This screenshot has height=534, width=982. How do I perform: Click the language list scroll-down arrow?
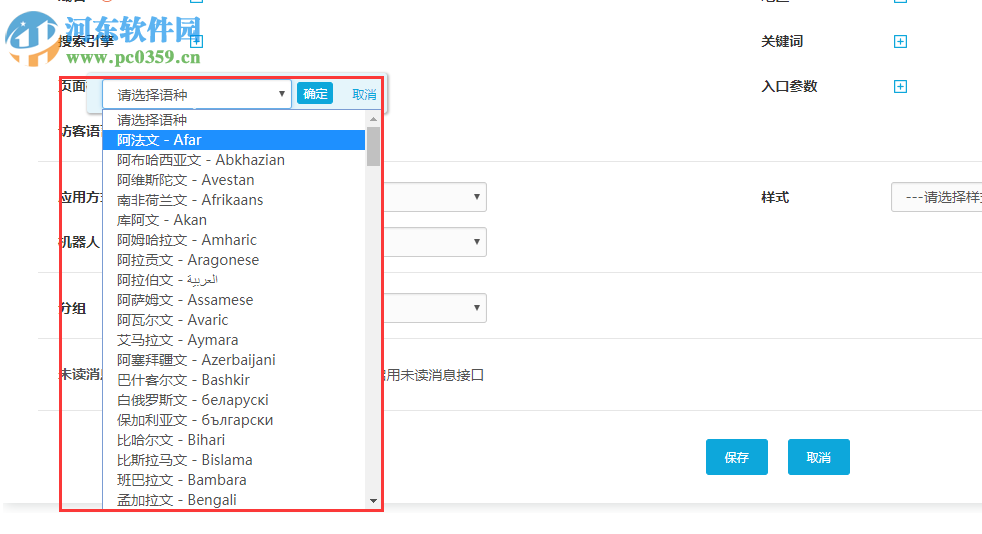(373, 500)
